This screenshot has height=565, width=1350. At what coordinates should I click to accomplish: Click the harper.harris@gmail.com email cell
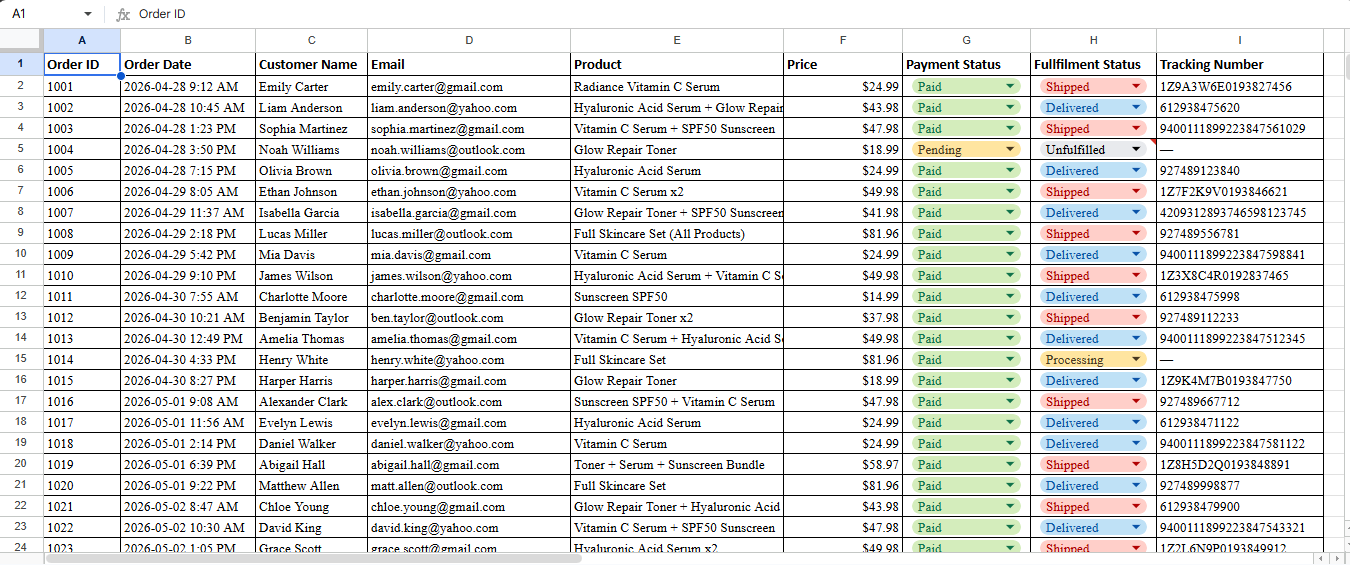click(469, 381)
